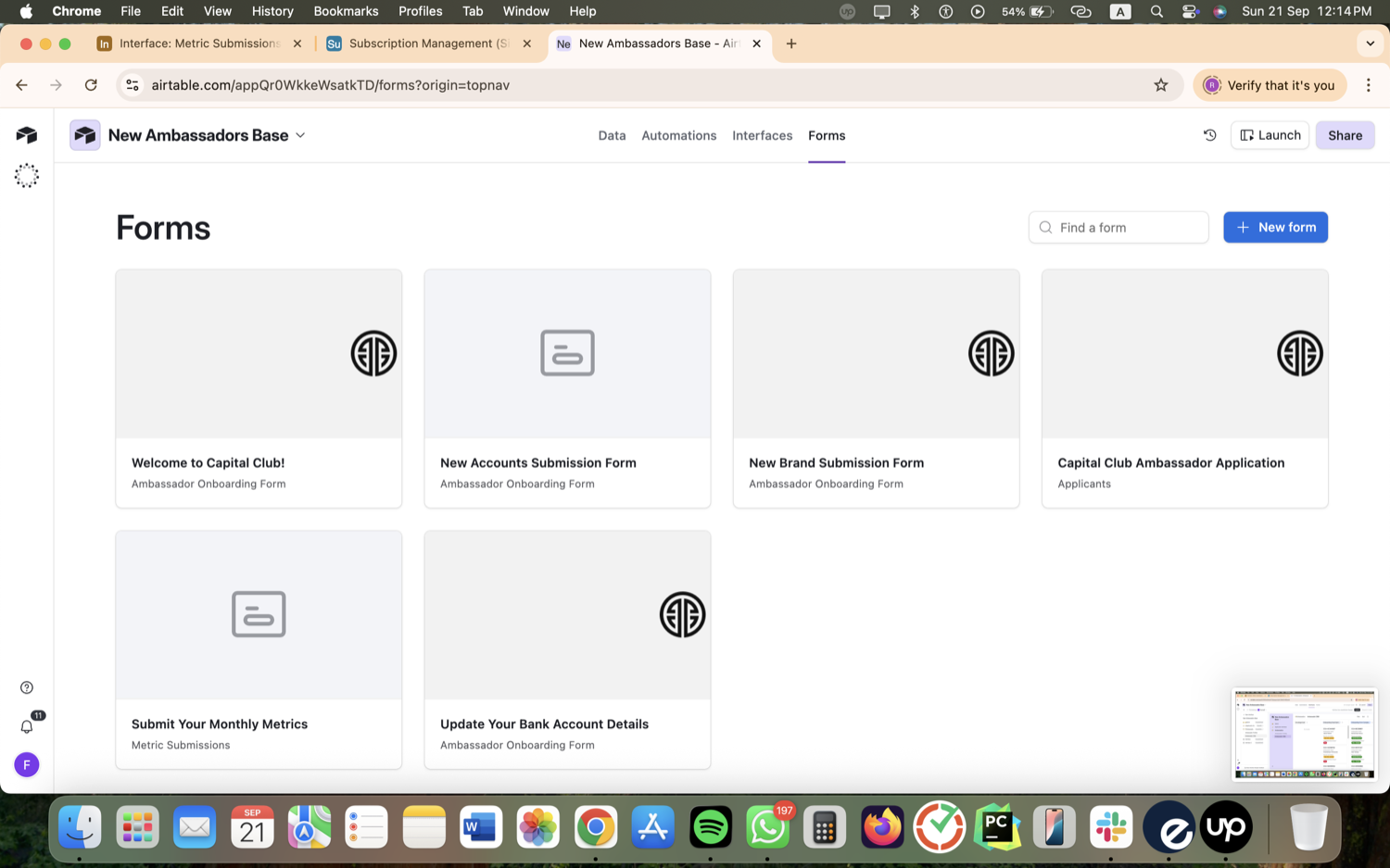The width and height of the screenshot is (1390, 868).
Task: Open Mail from the dock
Action: [195, 827]
